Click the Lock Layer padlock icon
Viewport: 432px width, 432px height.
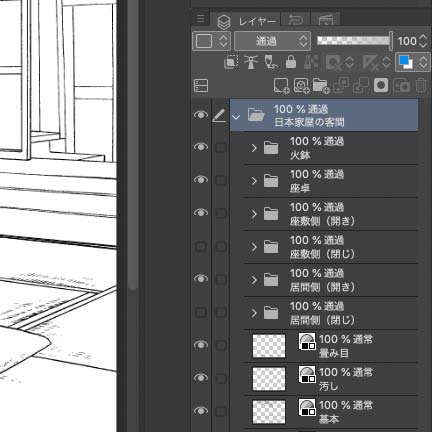[x=291, y=62]
